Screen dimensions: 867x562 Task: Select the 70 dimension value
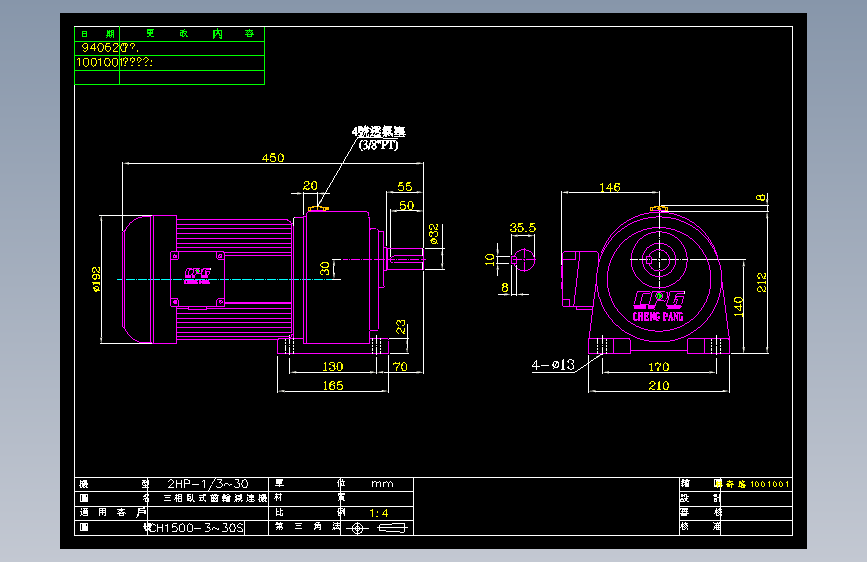[x=400, y=366]
